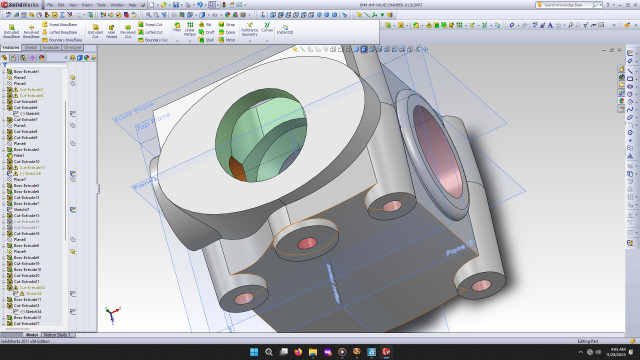Click the Open file folder icon
640x360 pixels.
(x=164, y=5)
